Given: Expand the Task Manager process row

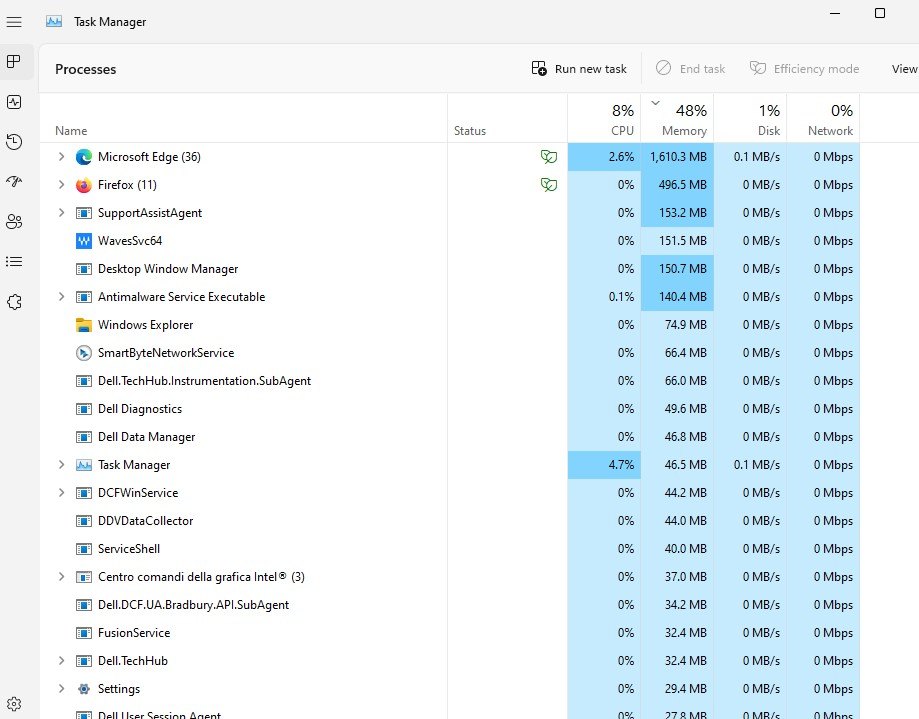Looking at the screenshot, I should pyautogui.click(x=61, y=465).
